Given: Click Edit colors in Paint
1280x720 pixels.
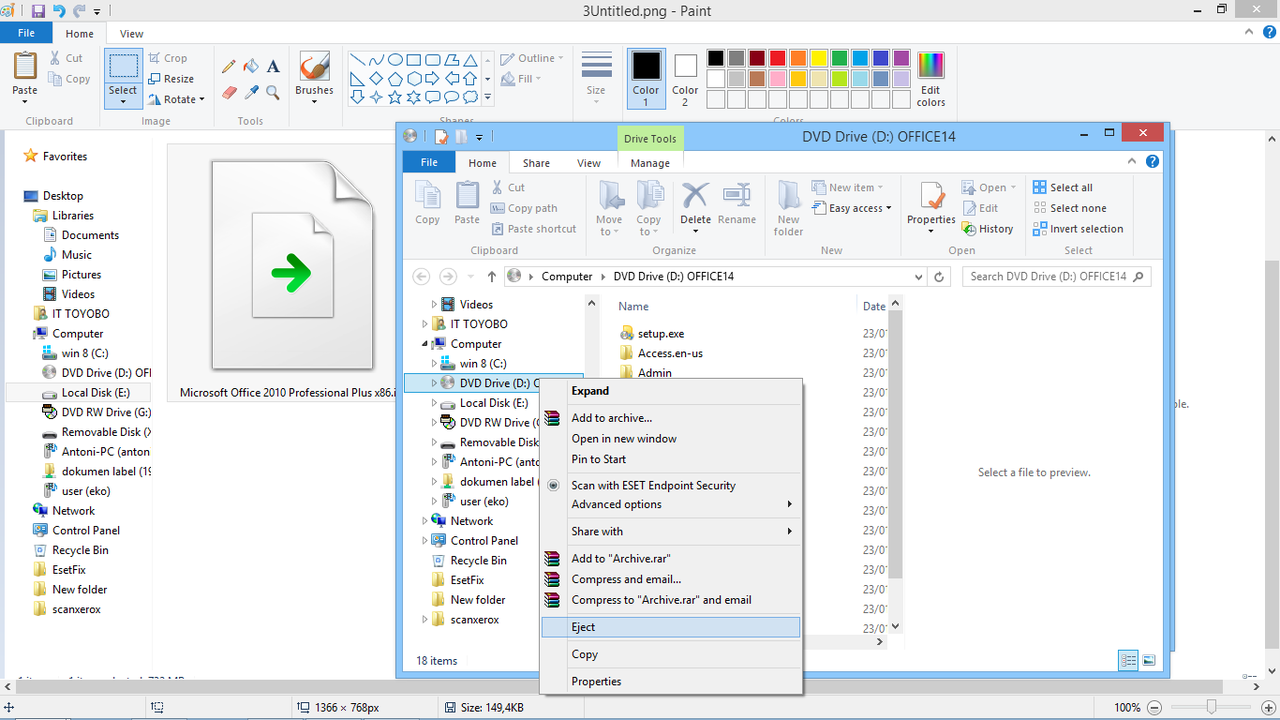Looking at the screenshot, I should 931,79.
